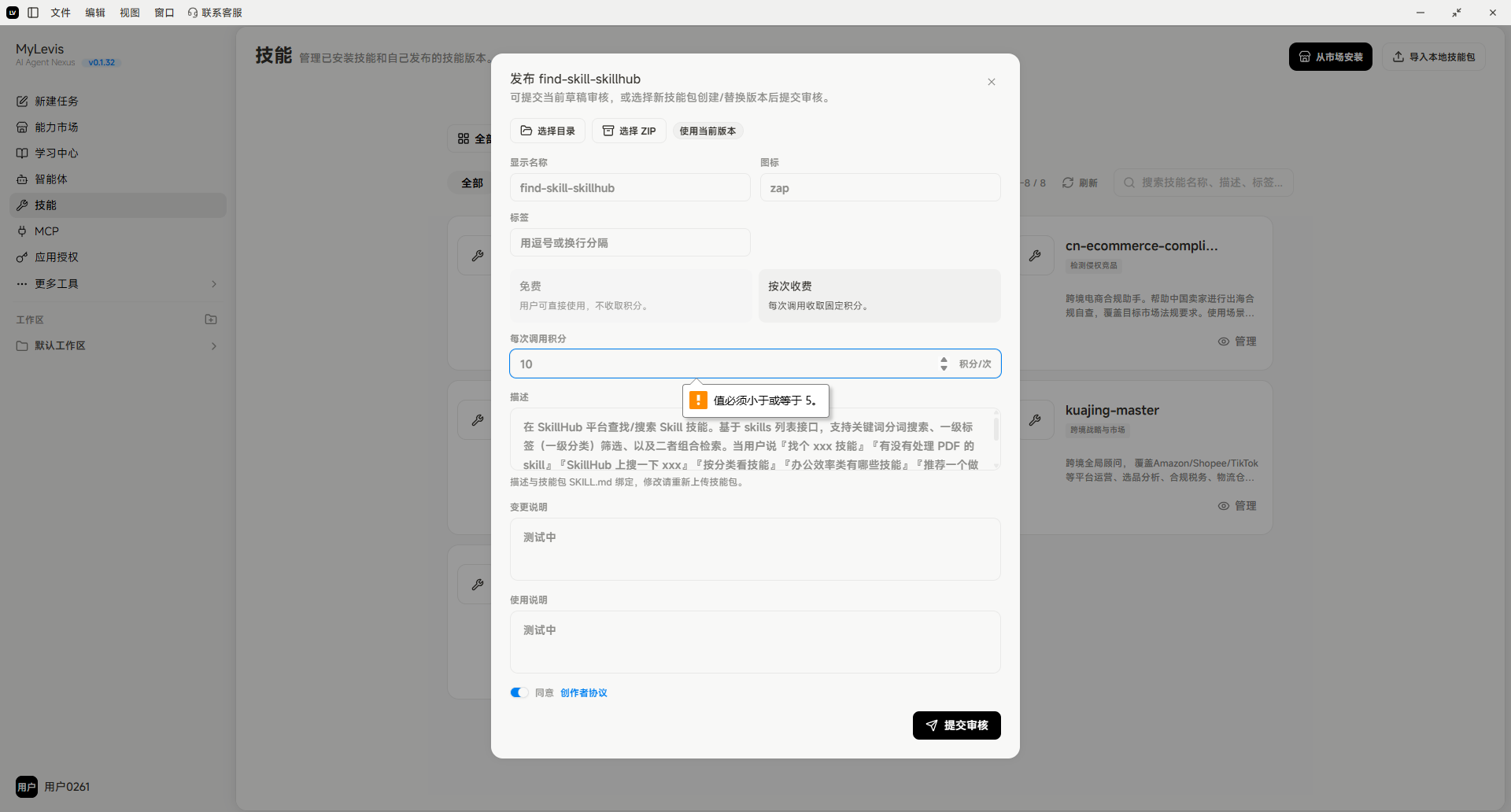This screenshot has width=1511, height=812.
Task: Expand 更多工具 chevron
Action: click(x=214, y=284)
